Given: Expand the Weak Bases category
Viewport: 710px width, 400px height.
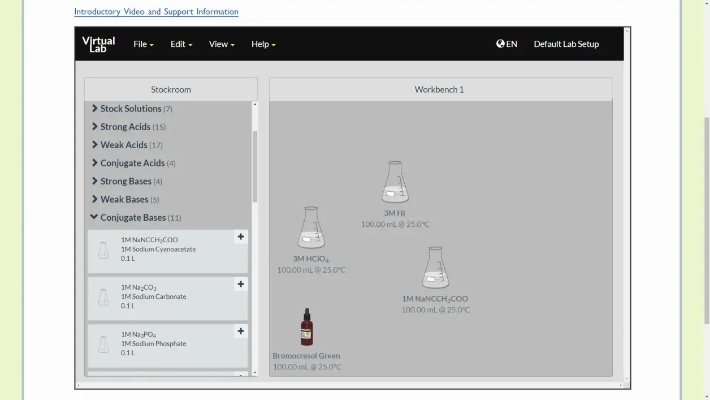Looking at the screenshot, I should tap(125, 199).
